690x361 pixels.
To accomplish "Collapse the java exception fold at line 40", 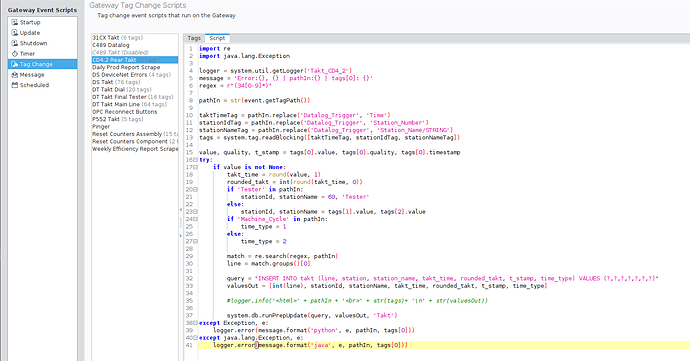I will (x=196, y=338).
